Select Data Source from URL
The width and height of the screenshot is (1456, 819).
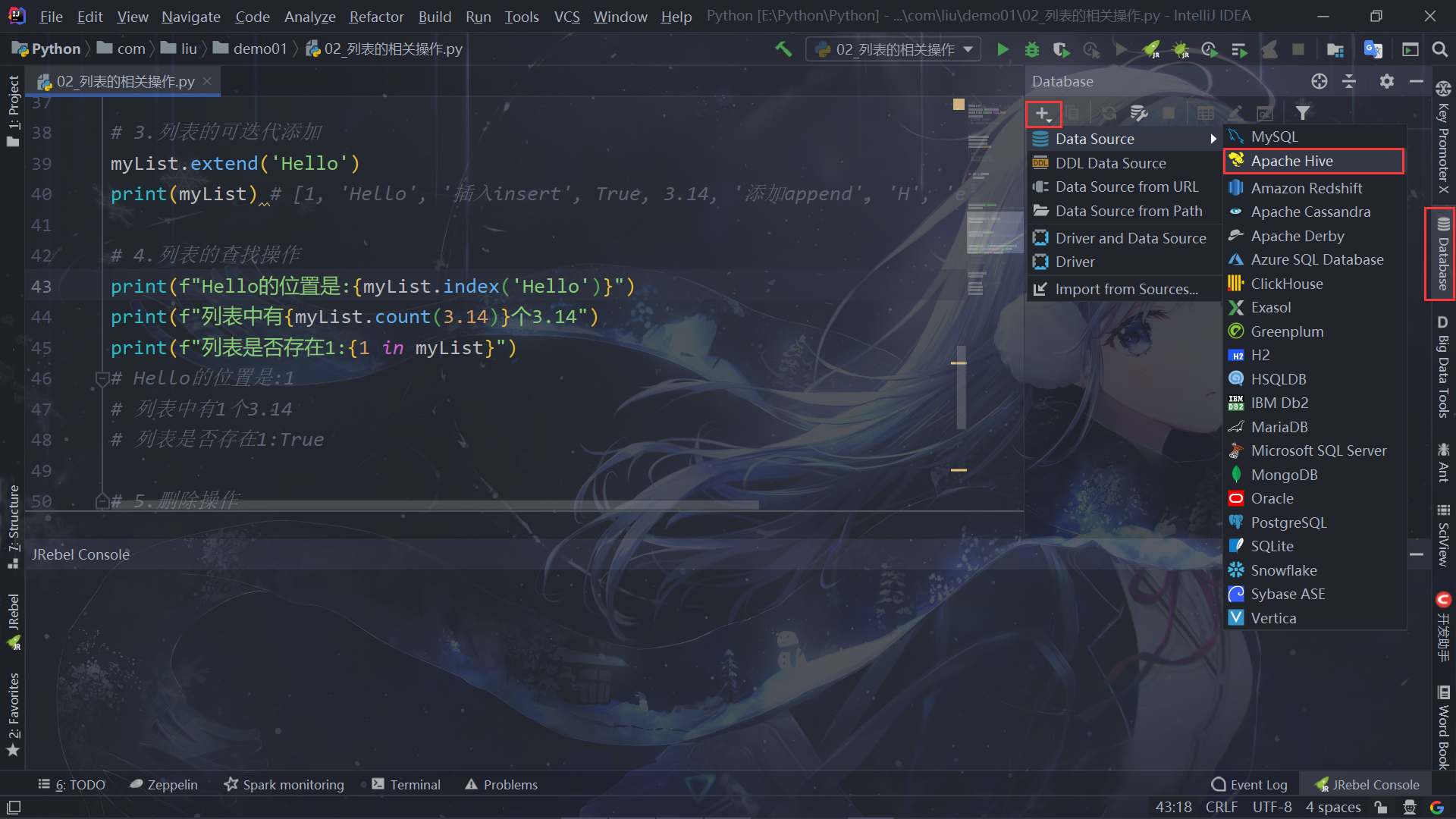point(1124,187)
